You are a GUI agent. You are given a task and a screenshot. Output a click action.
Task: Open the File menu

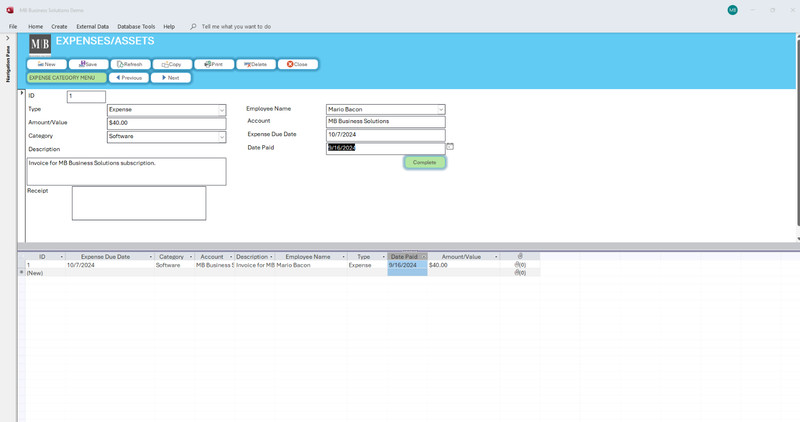[x=13, y=27]
